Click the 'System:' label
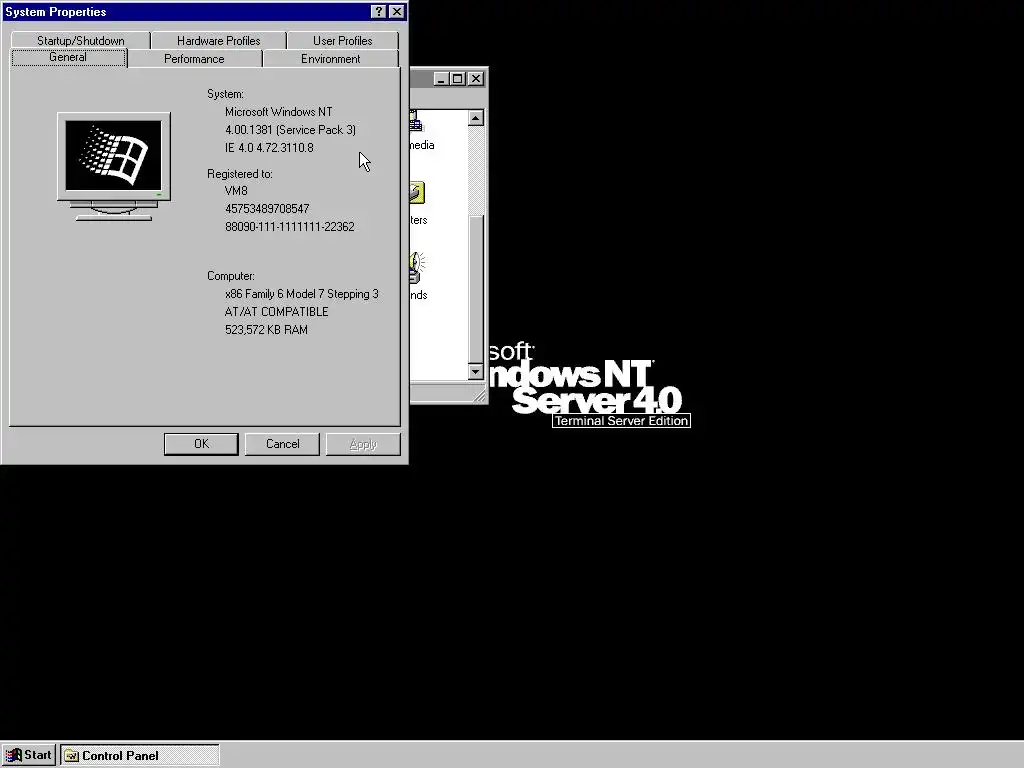 pos(225,94)
